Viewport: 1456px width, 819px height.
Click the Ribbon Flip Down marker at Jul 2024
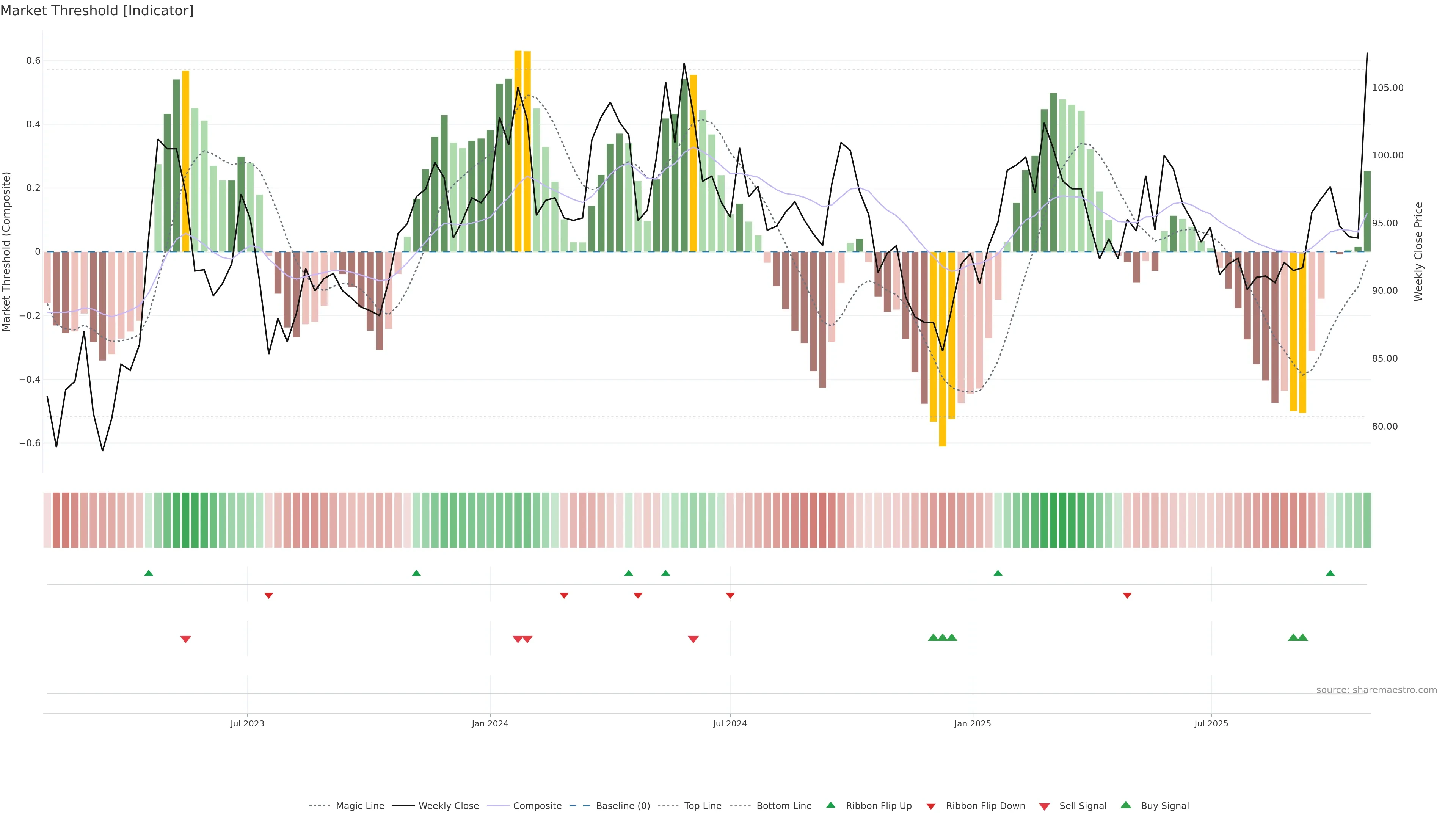[730, 596]
